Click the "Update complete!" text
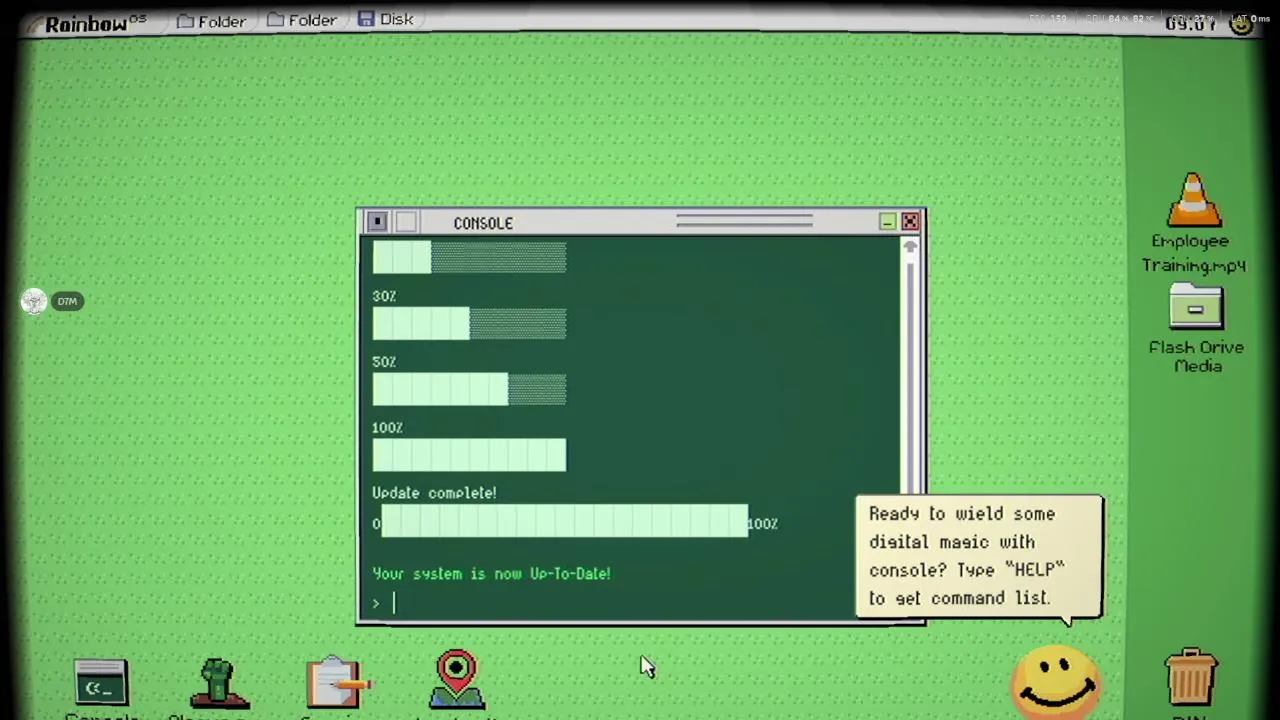Screen dimensions: 1280x720 (434, 493)
